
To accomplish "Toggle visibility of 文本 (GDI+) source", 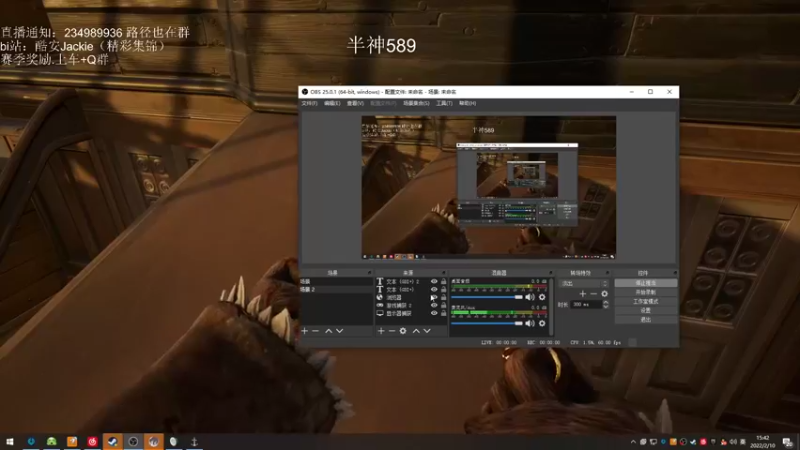I will point(434,289).
